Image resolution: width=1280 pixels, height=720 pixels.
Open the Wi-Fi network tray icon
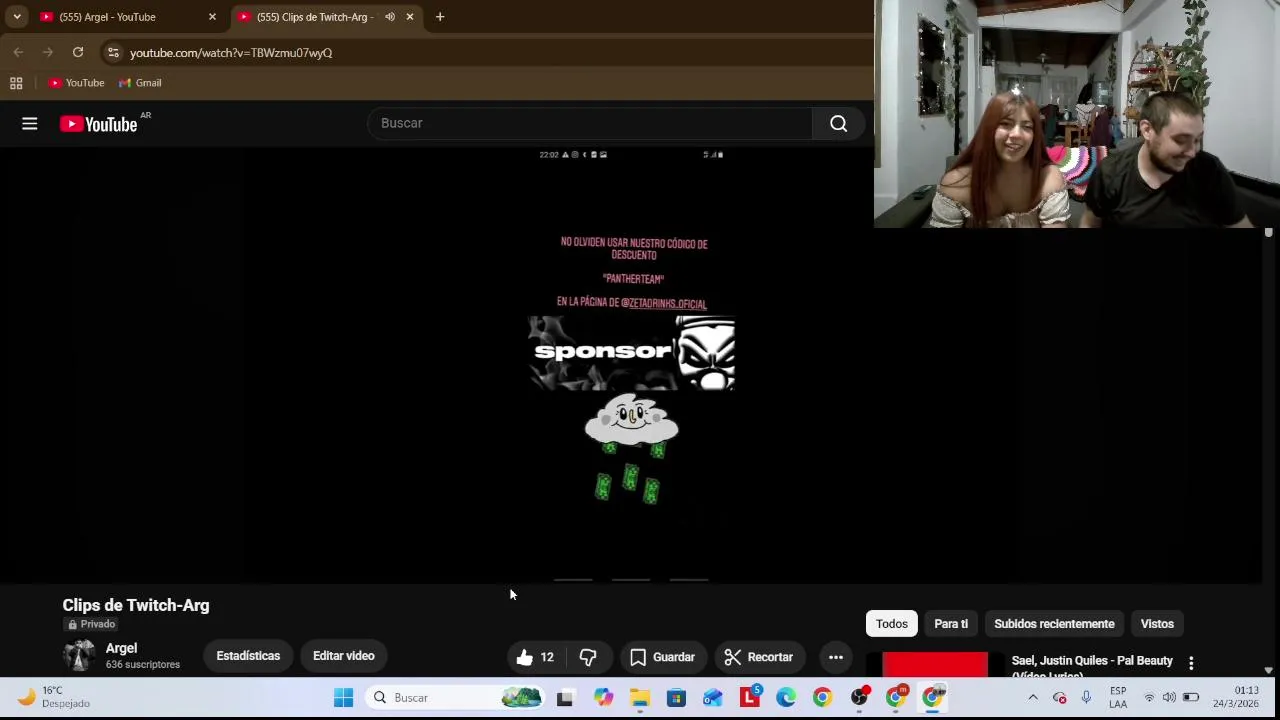[x=1149, y=698]
